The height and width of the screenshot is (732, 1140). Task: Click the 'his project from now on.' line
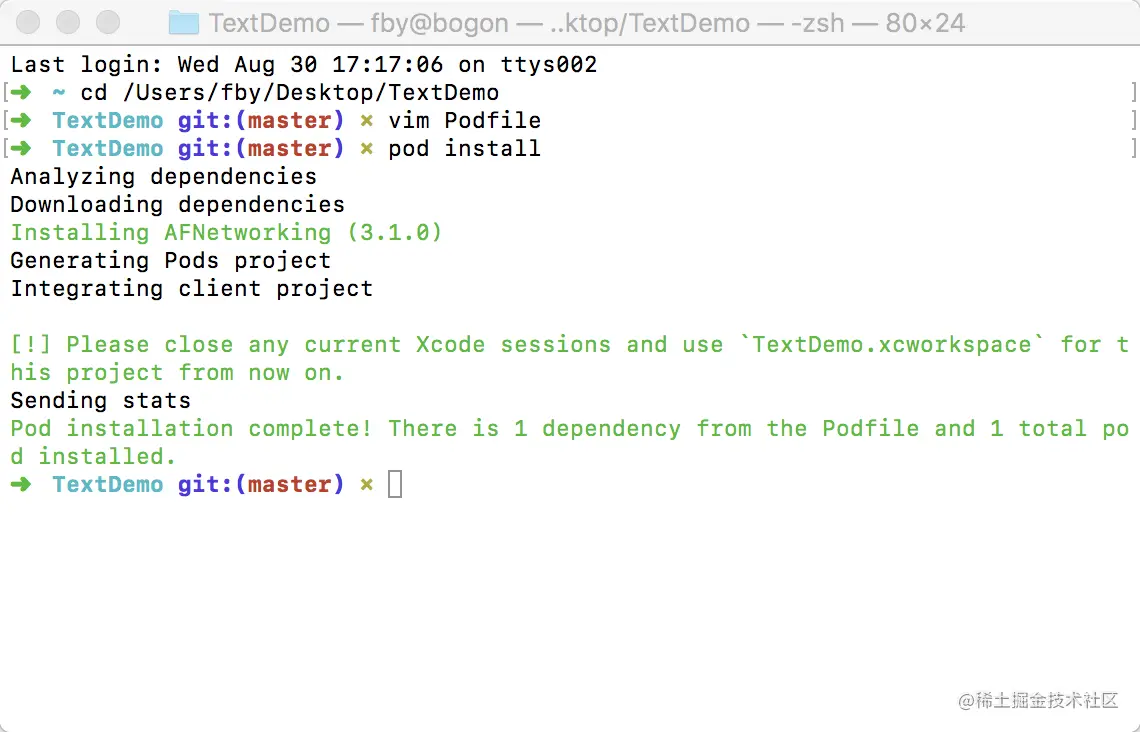[x=177, y=373]
